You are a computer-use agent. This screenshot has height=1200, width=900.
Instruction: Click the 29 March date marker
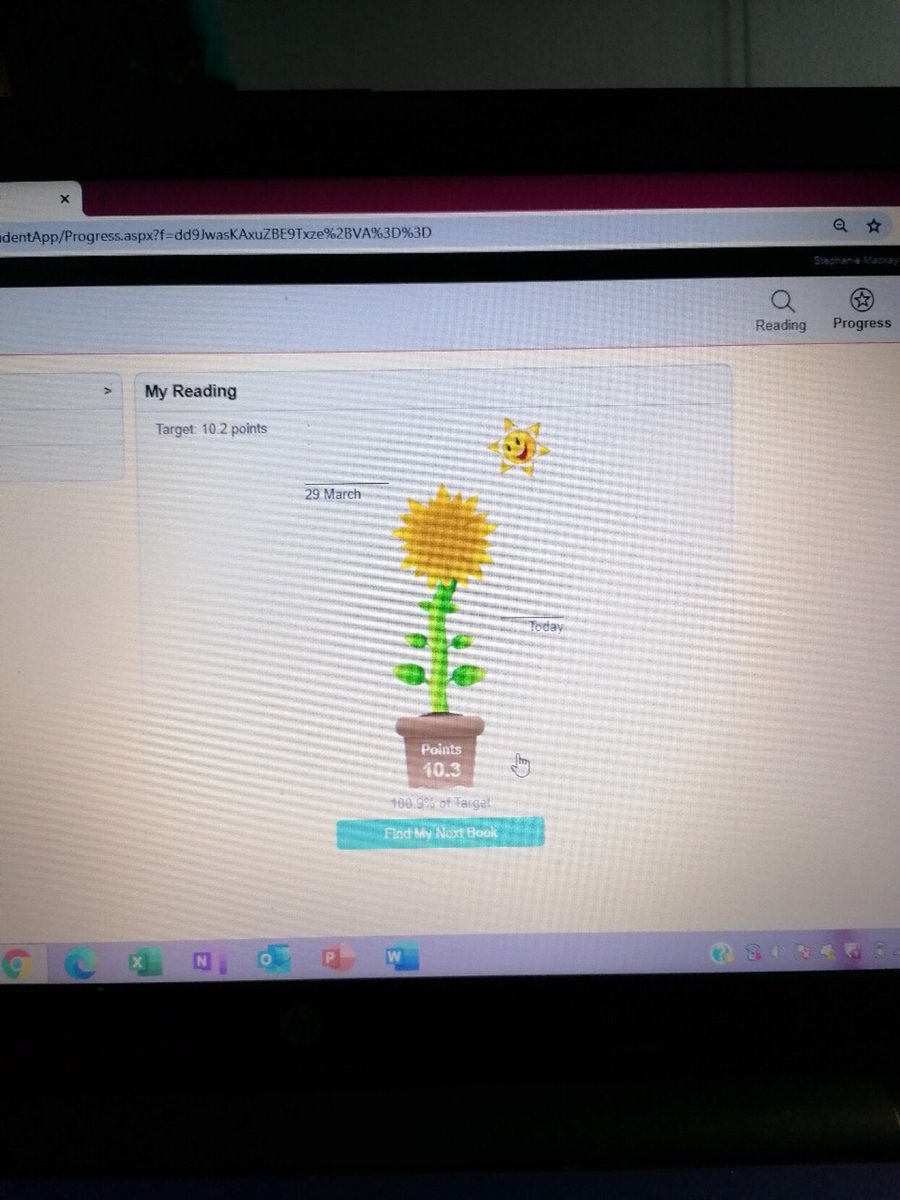333,494
